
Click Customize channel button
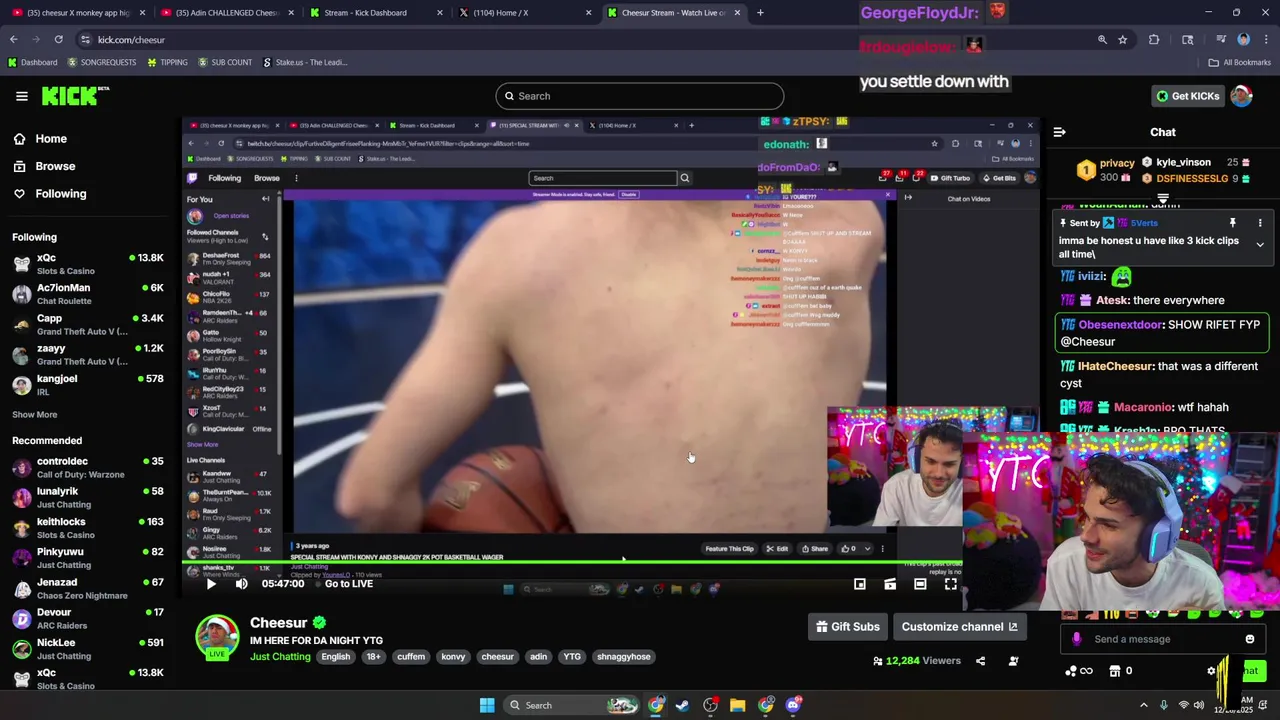tap(959, 627)
